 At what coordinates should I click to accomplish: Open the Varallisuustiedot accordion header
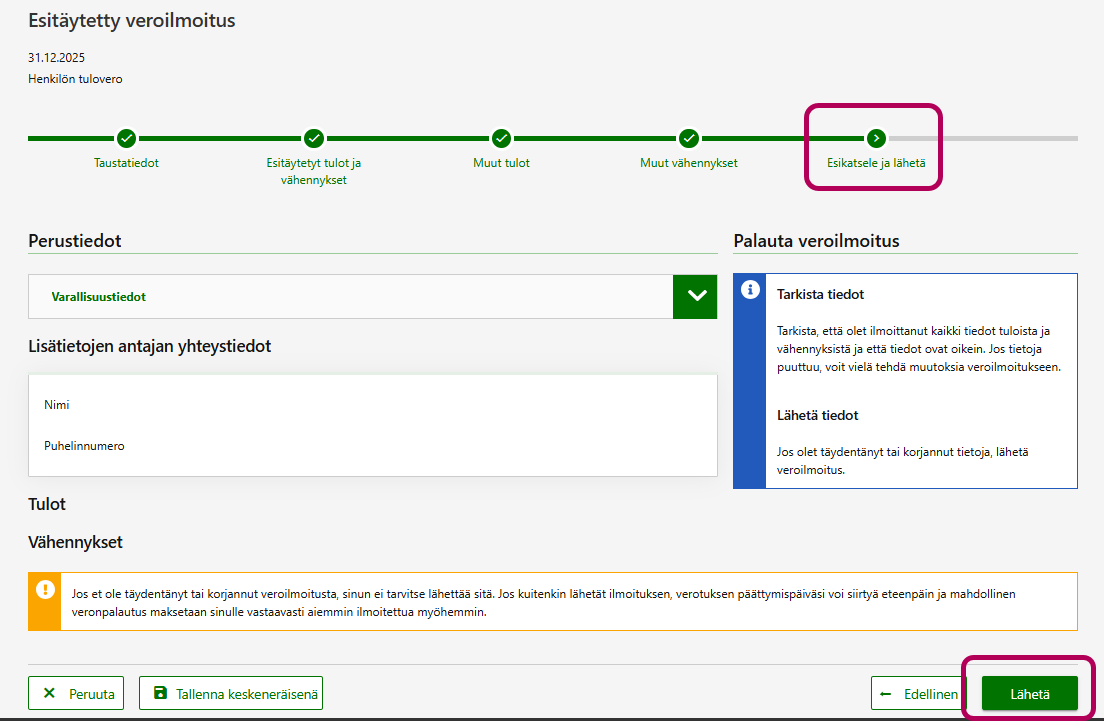tap(350, 297)
